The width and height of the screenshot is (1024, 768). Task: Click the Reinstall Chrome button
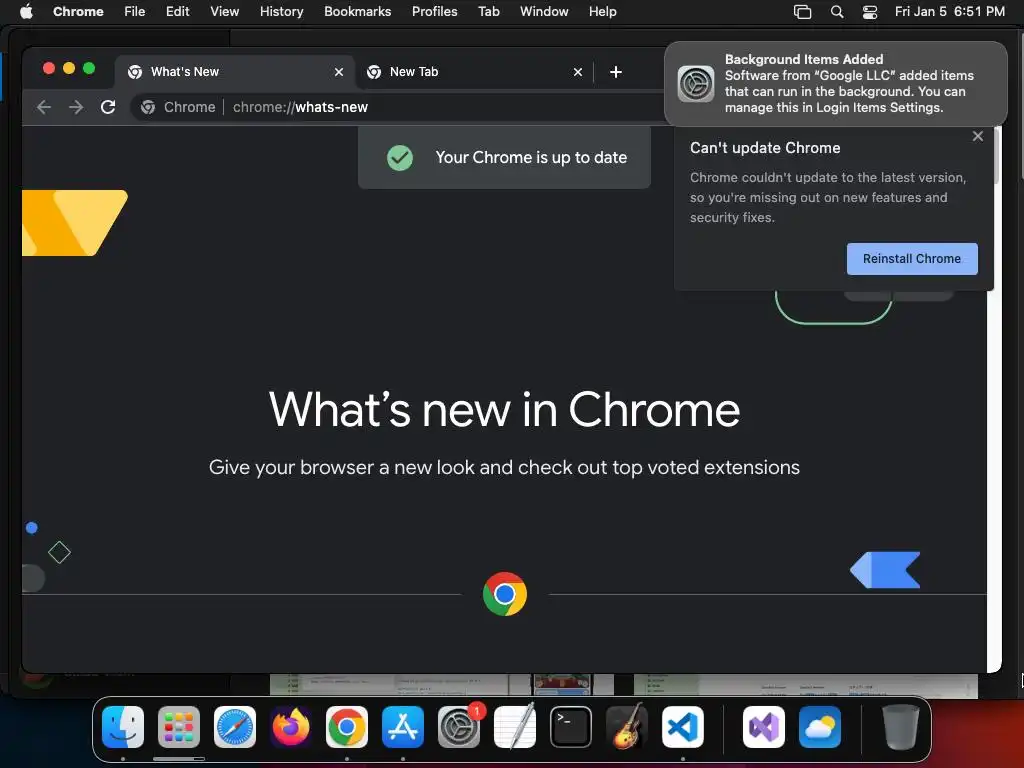pos(912,259)
